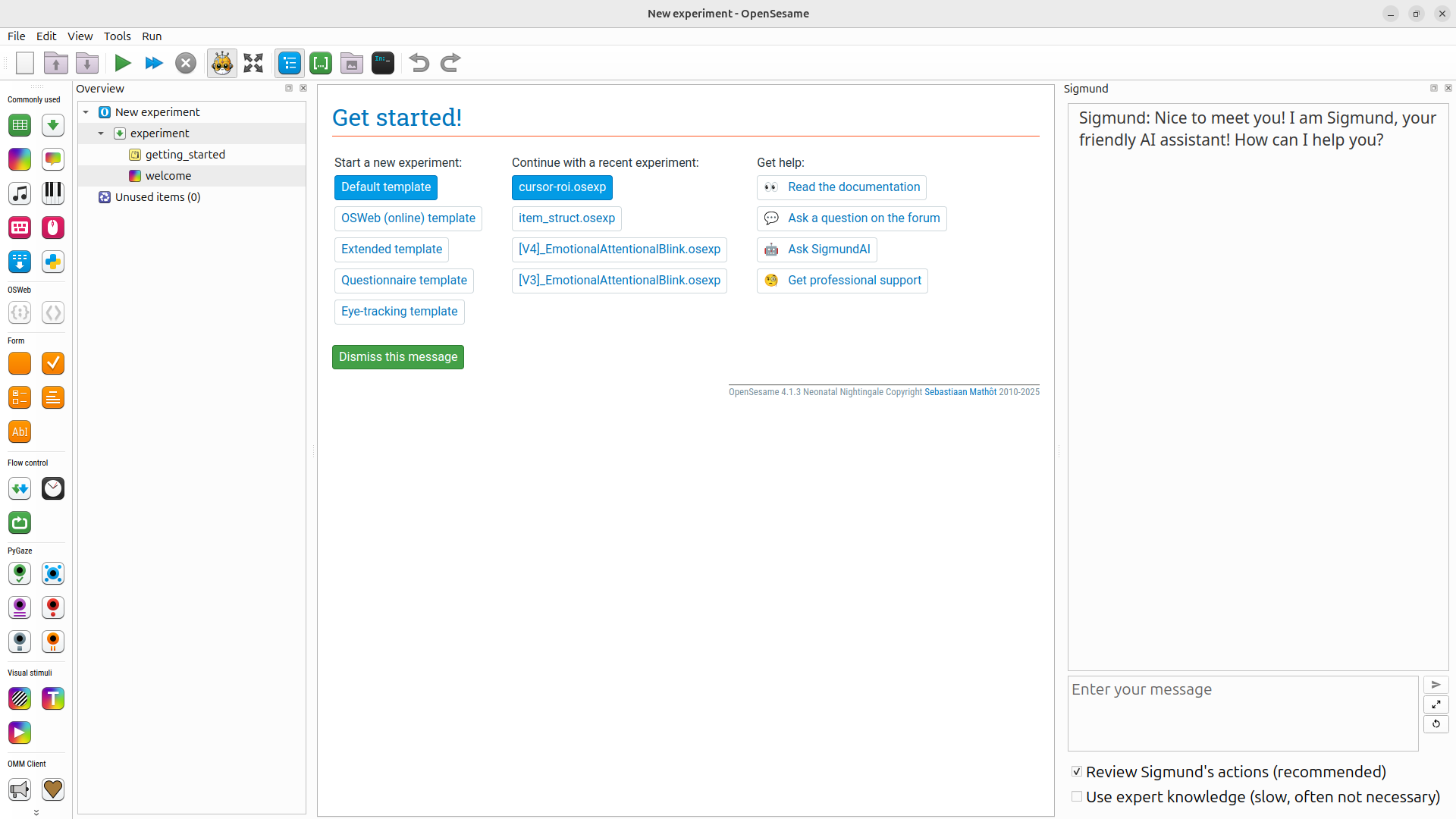This screenshot has height=819, width=1456.
Task: Insert a media player visual stimulus
Action: (x=19, y=733)
